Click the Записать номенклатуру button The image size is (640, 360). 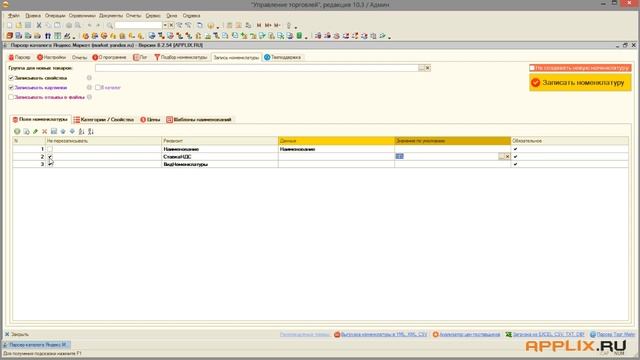pyautogui.click(x=580, y=83)
